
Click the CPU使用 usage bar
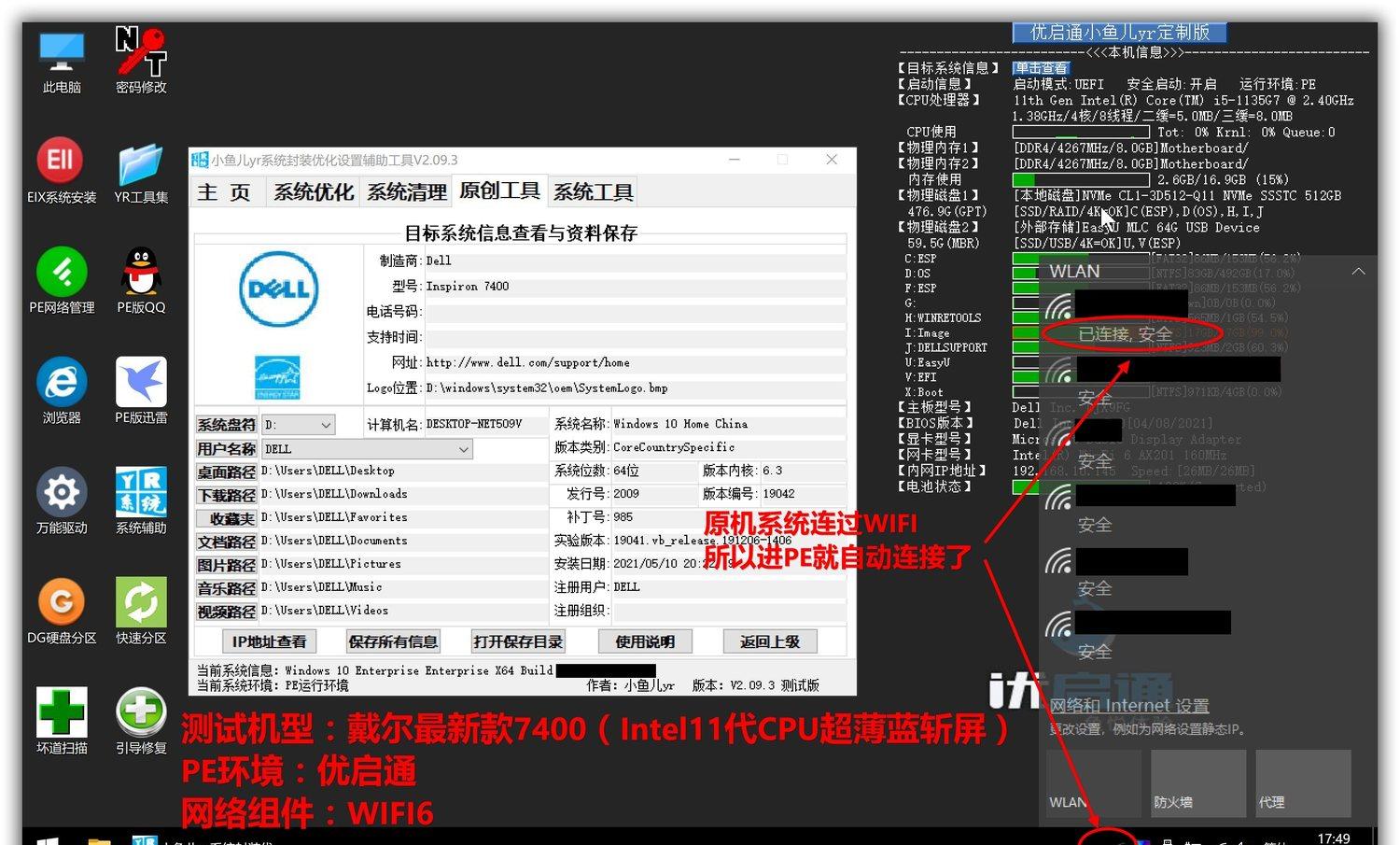tap(1081, 132)
